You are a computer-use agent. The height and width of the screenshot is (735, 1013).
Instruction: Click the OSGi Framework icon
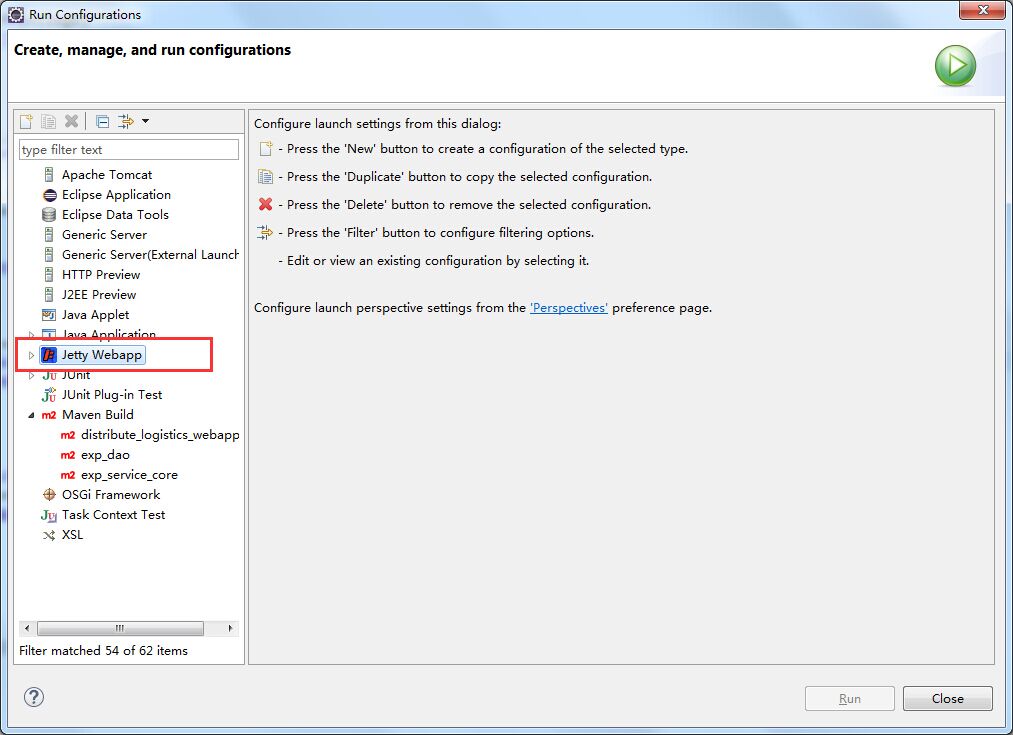coord(49,495)
